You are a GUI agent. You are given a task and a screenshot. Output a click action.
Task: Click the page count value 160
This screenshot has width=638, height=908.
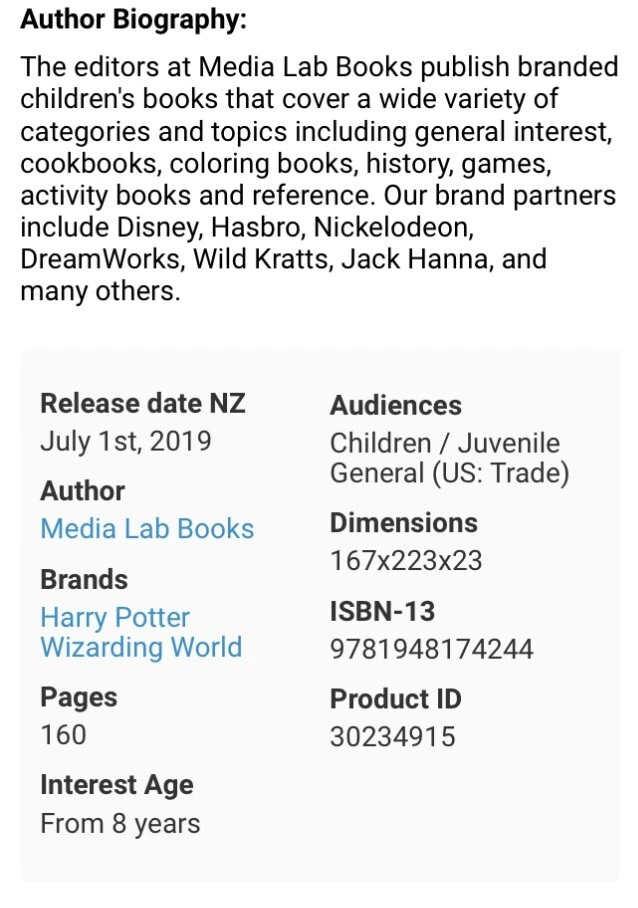(63, 735)
